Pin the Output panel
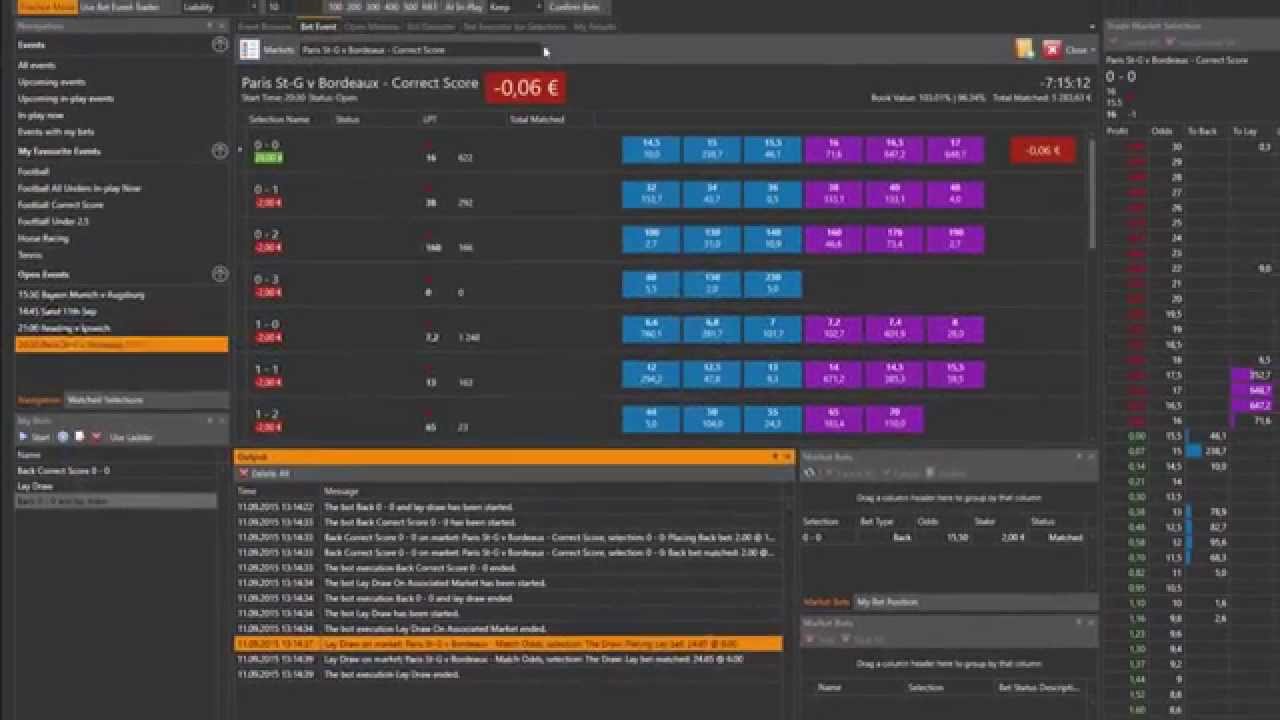 point(775,457)
